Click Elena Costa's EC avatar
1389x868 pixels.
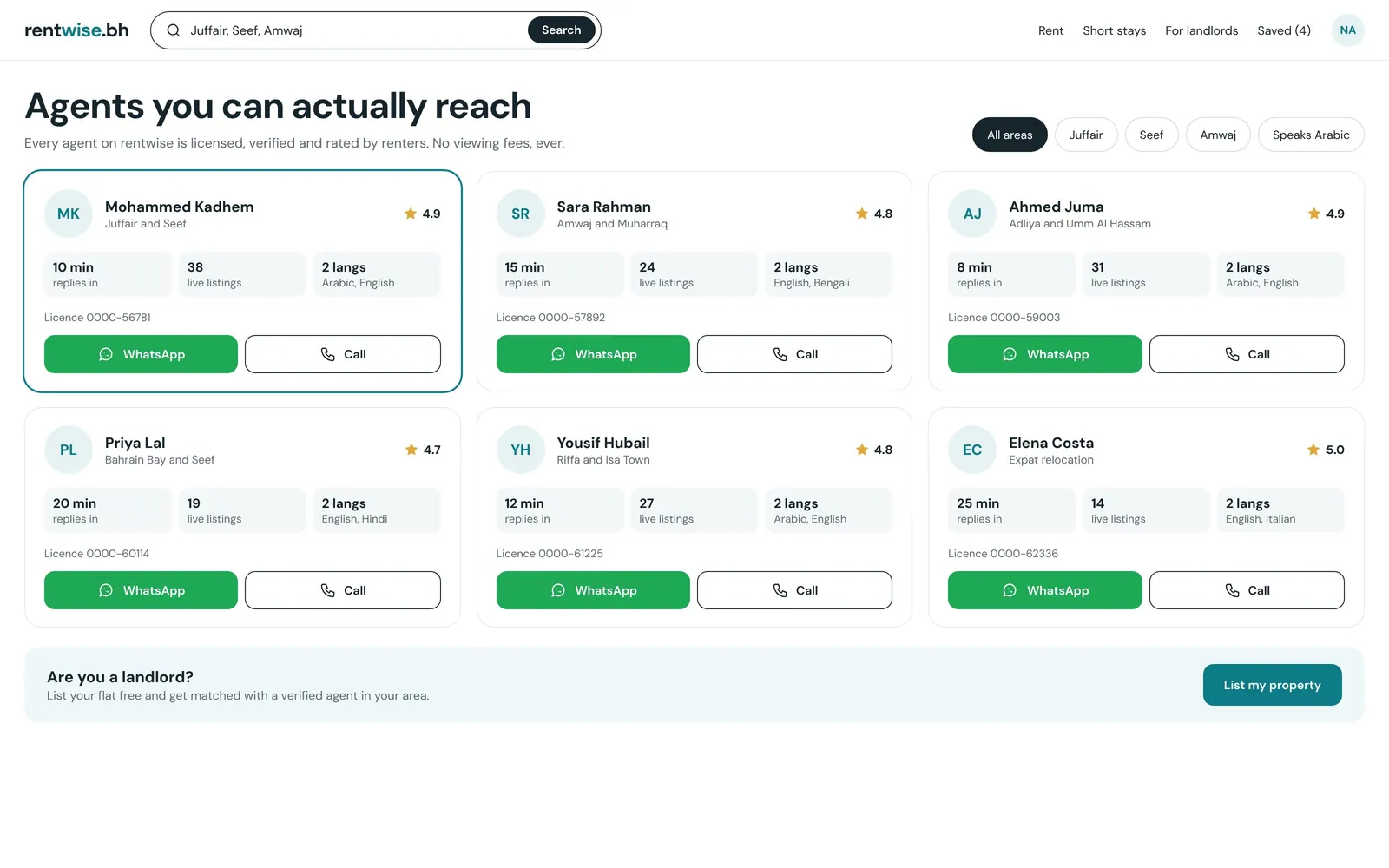click(972, 450)
